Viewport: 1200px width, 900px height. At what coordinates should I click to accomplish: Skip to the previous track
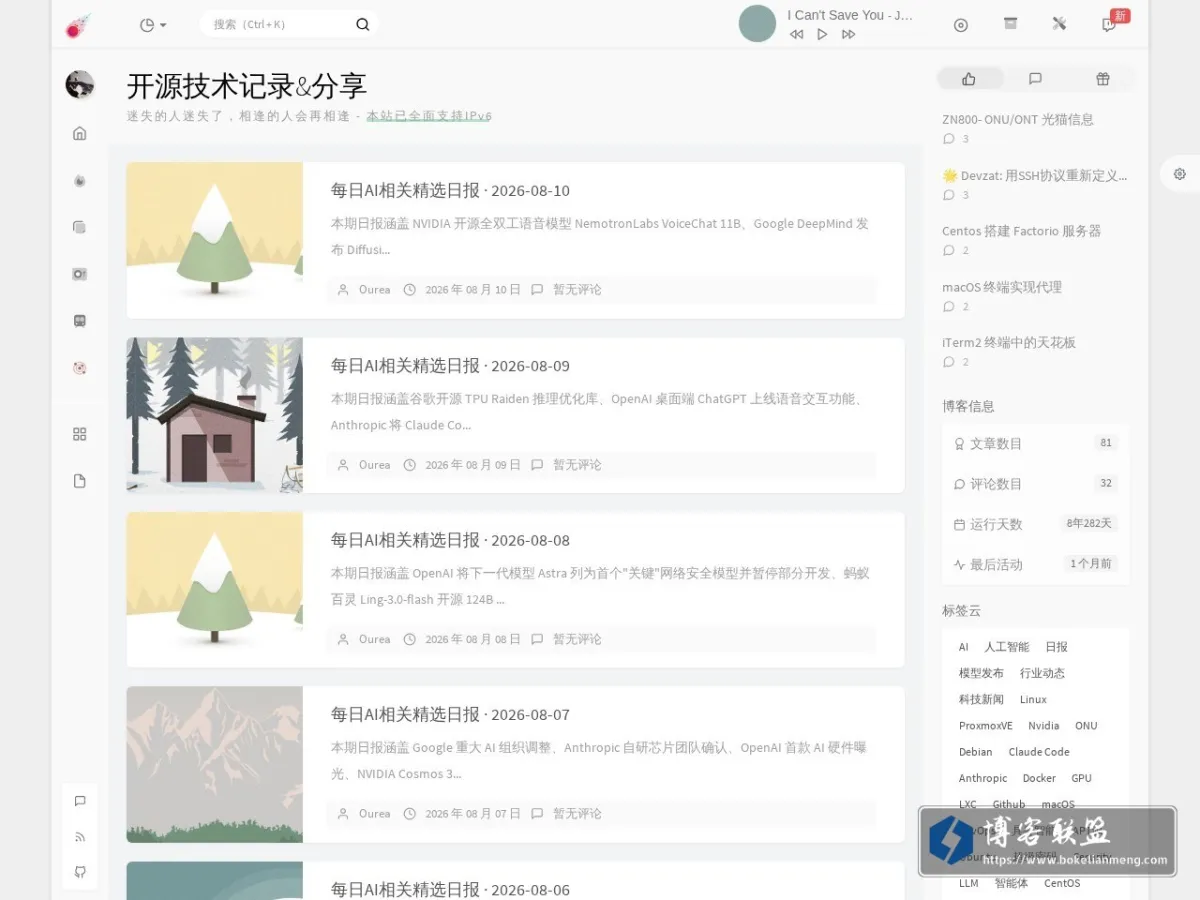(796, 34)
